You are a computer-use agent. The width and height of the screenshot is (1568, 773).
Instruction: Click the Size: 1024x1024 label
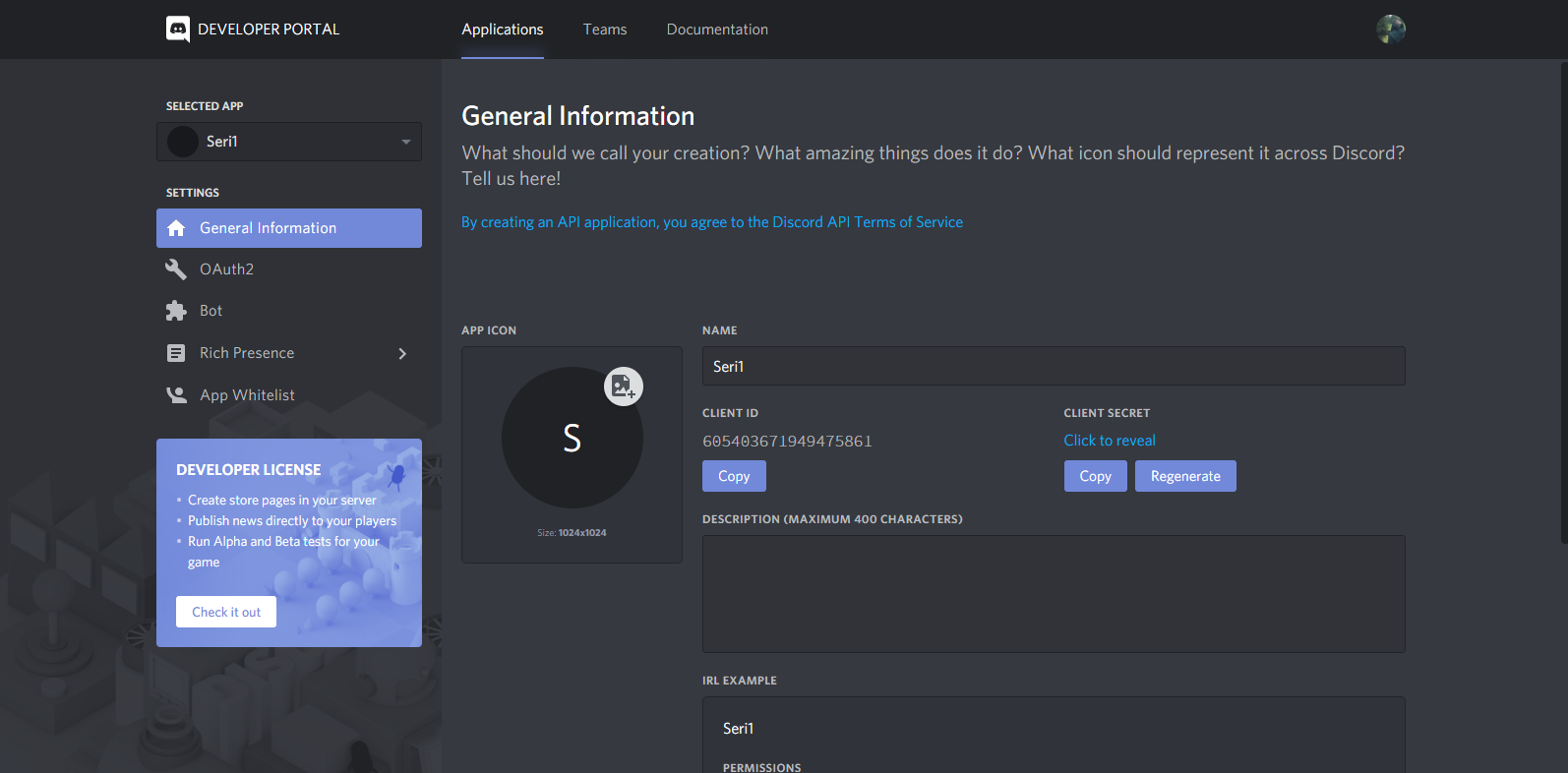(x=572, y=533)
